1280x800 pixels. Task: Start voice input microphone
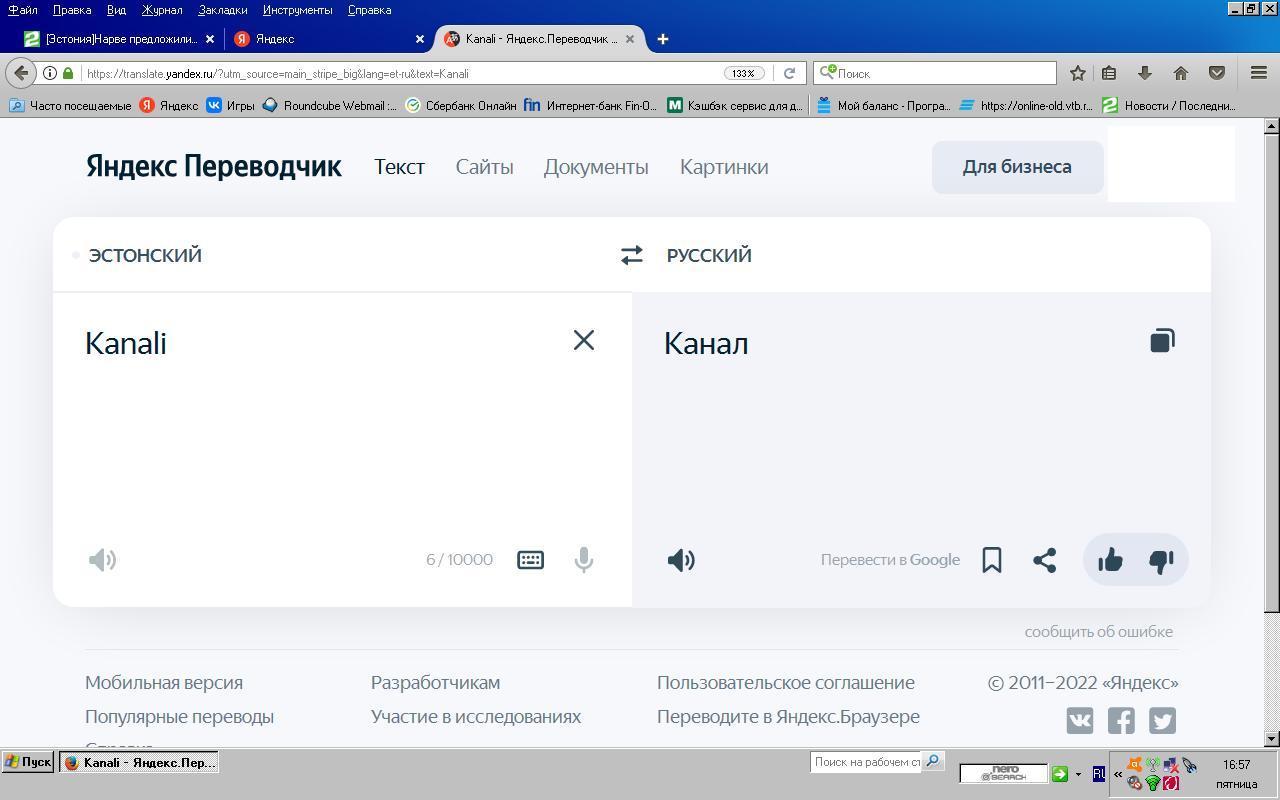(584, 560)
